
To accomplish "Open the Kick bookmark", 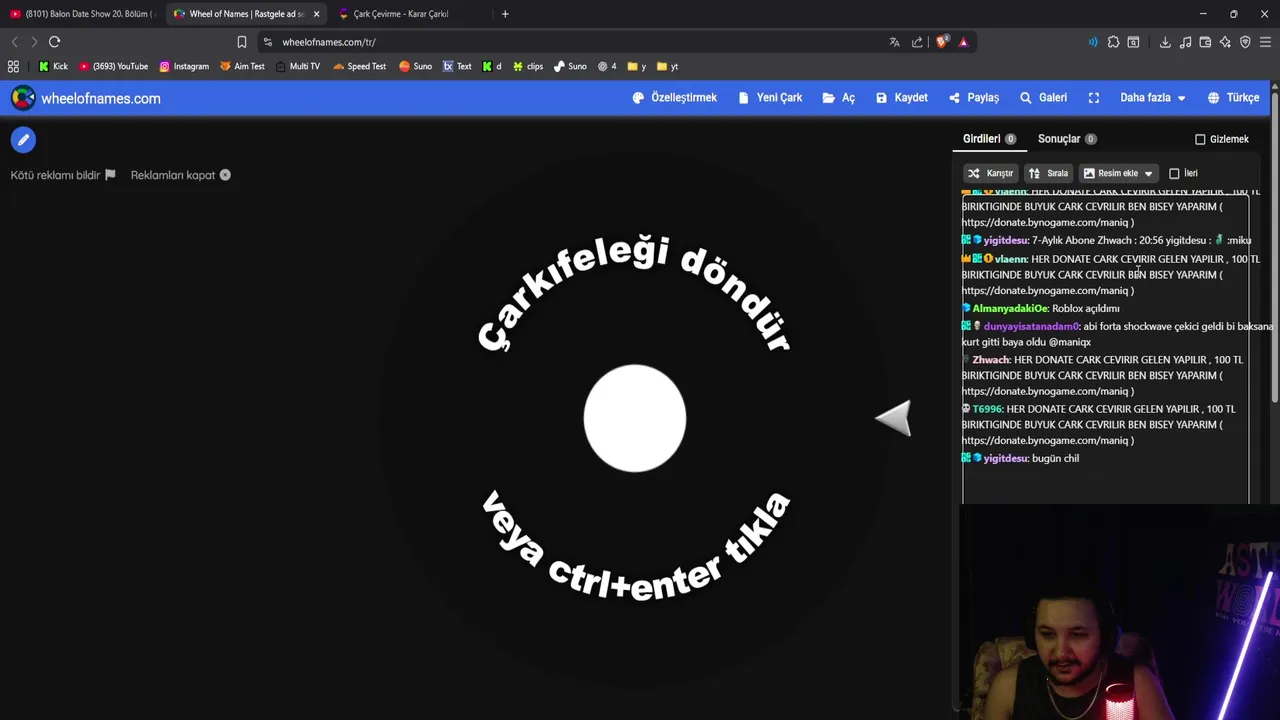I will [53, 66].
